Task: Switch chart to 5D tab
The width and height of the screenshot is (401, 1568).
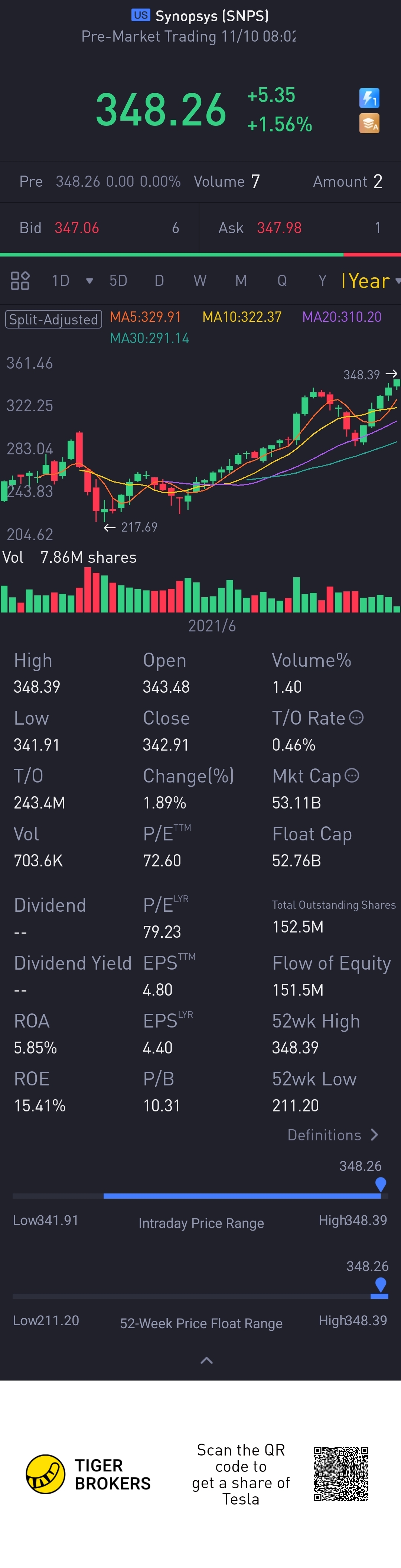Action: coord(118,281)
